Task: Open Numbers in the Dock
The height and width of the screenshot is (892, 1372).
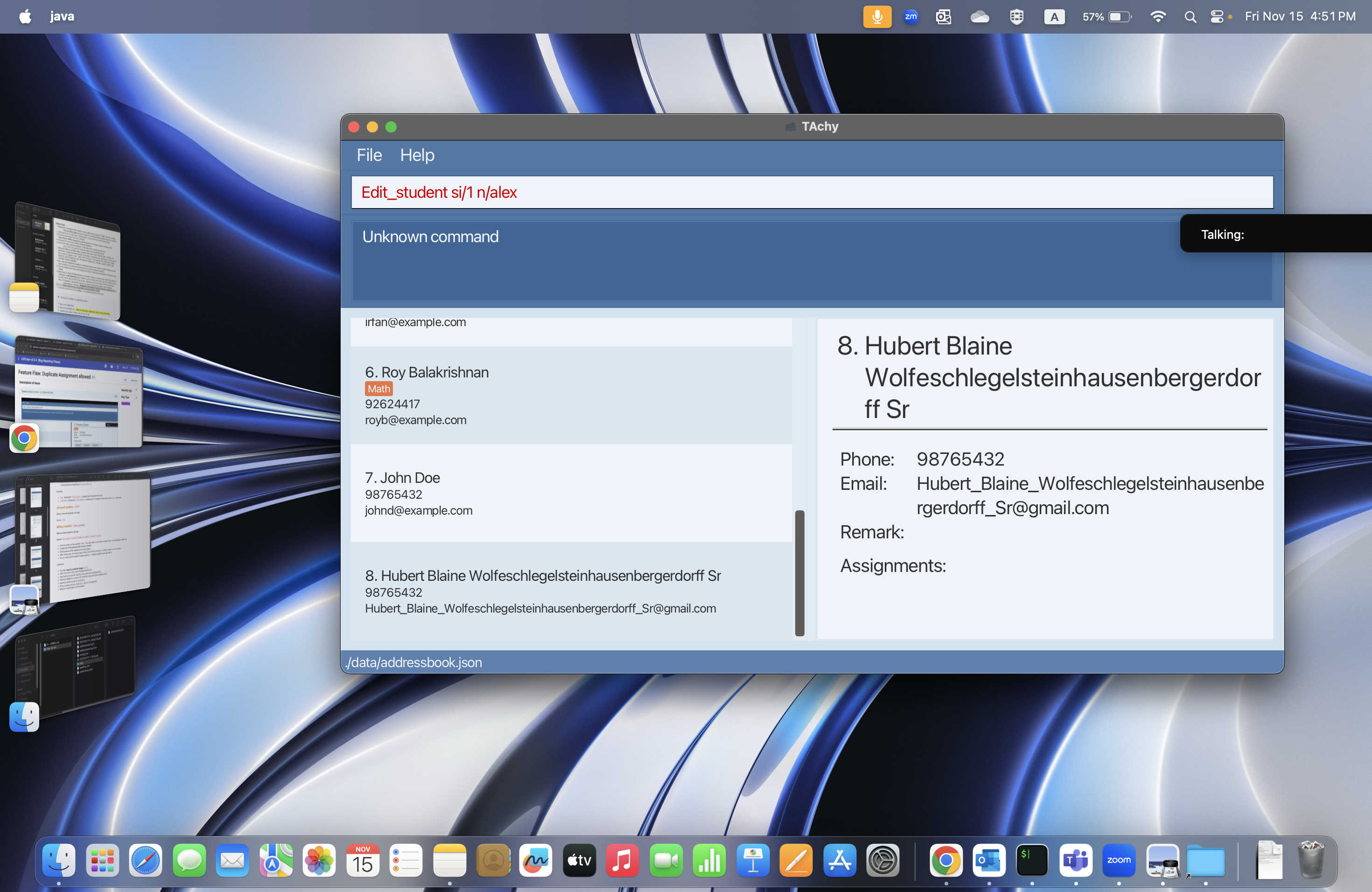Action: pos(709,860)
